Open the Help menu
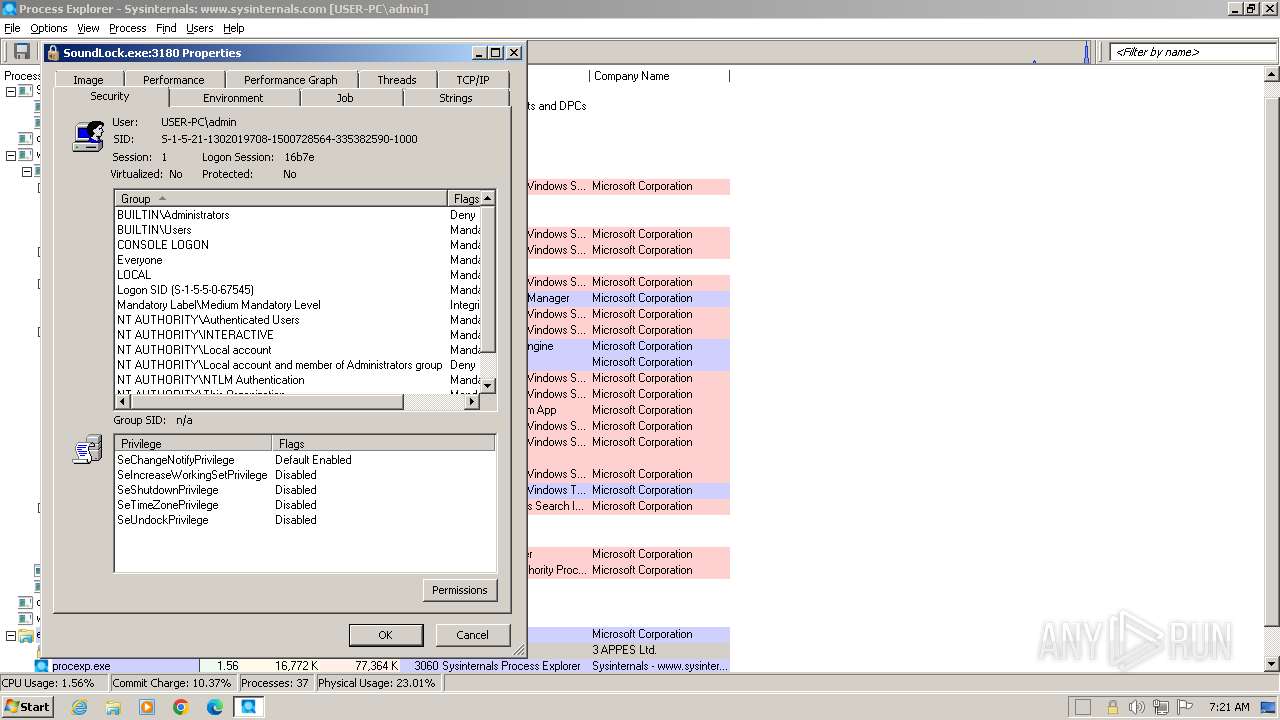Image resolution: width=1280 pixels, height=720 pixels. (233, 28)
